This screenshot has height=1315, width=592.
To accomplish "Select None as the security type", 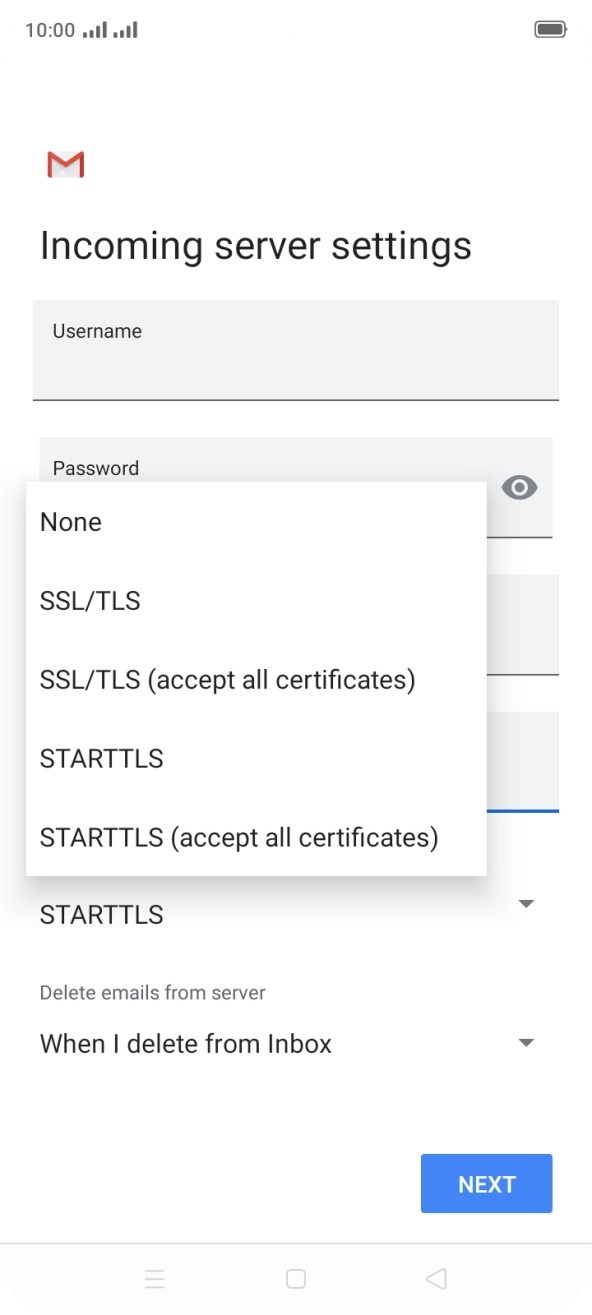I will click(70, 521).
